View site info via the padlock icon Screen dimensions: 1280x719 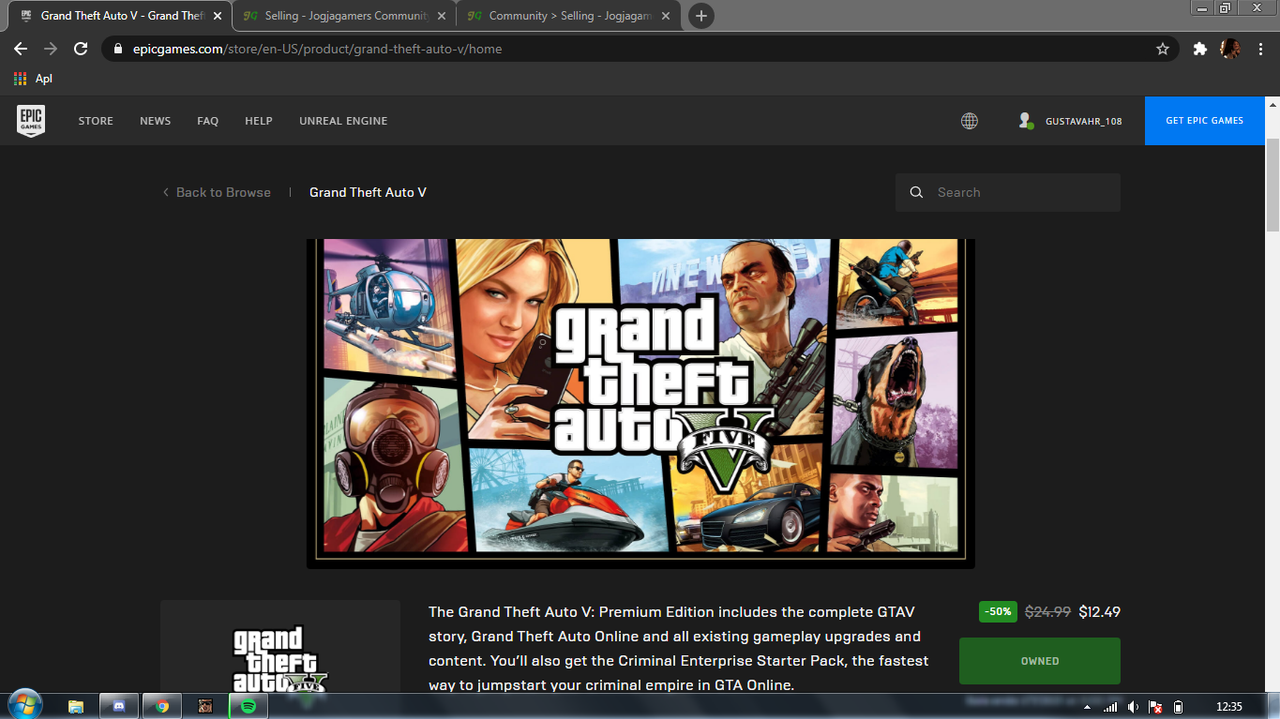click(x=118, y=49)
